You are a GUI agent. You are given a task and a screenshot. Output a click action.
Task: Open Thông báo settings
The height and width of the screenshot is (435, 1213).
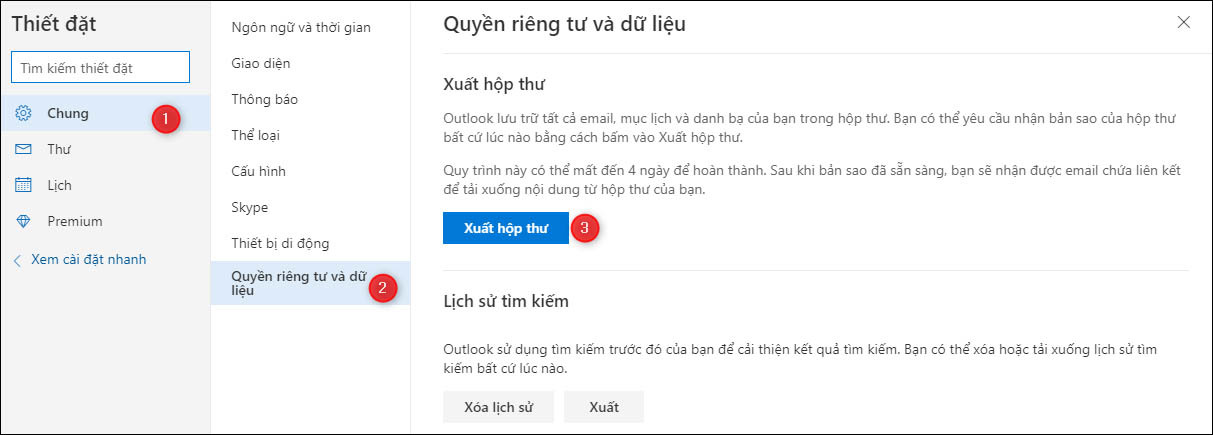point(265,99)
